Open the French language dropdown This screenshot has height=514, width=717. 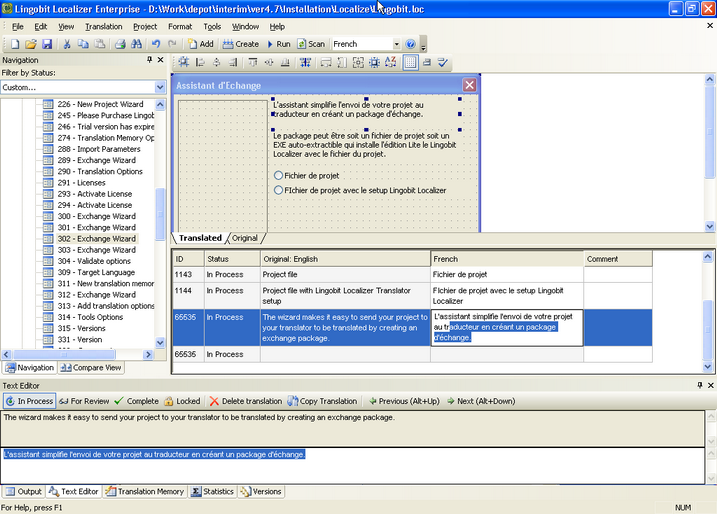click(x=394, y=44)
